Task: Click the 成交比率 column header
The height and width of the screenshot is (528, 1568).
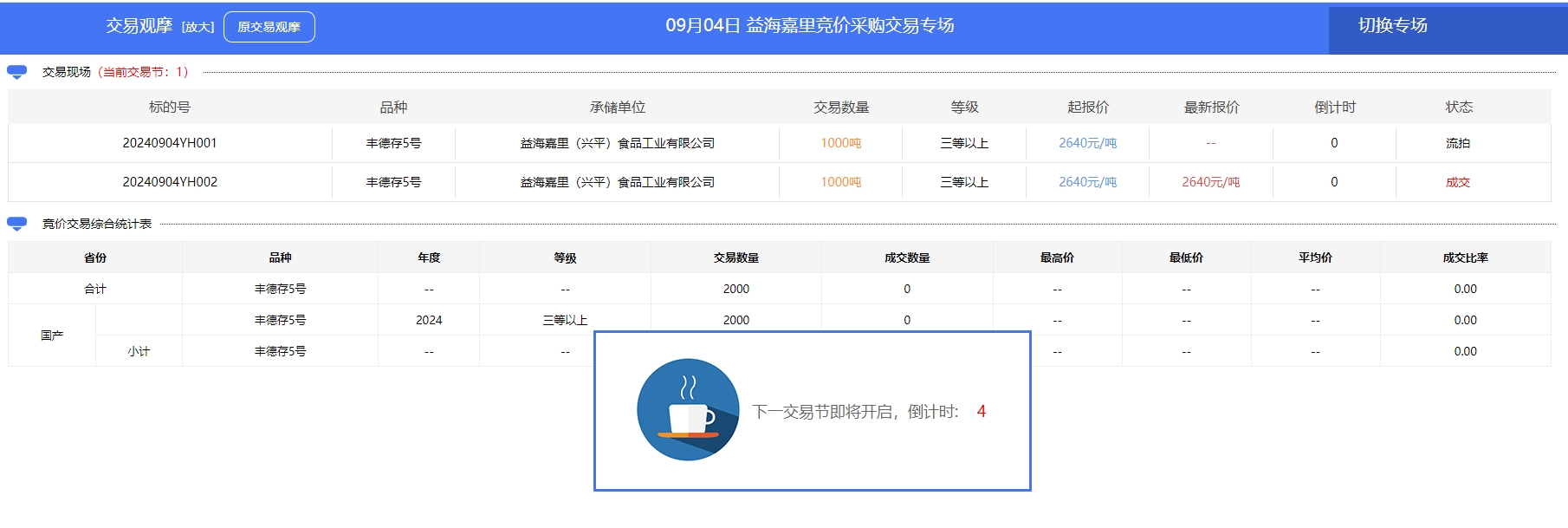Action: click(x=1466, y=257)
